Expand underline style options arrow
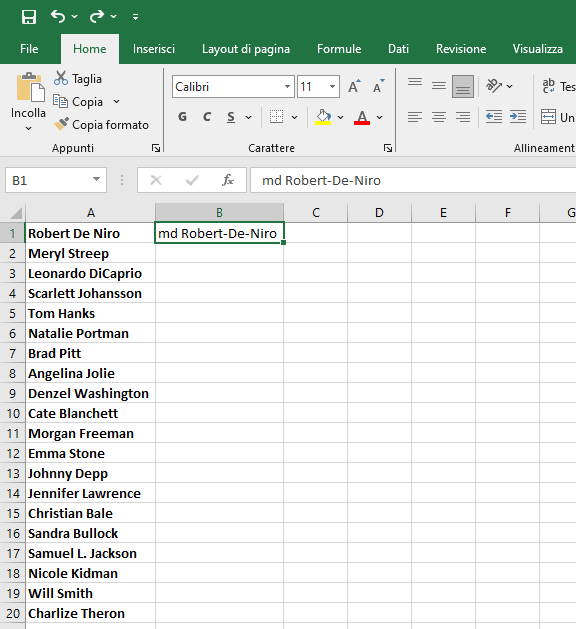The image size is (576, 629). [x=249, y=118]
